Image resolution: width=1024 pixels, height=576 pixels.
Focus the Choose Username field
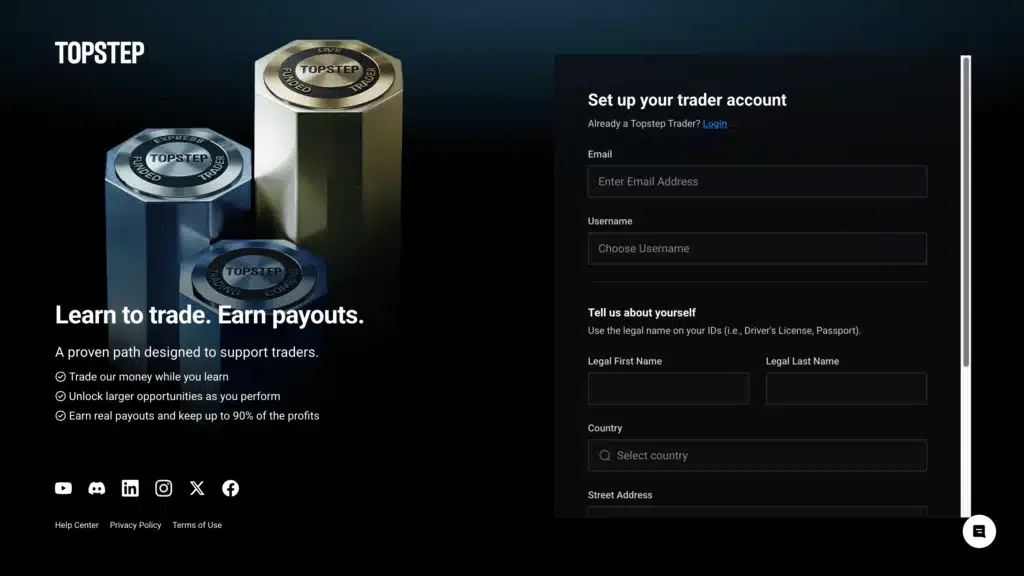click(757, 249)
